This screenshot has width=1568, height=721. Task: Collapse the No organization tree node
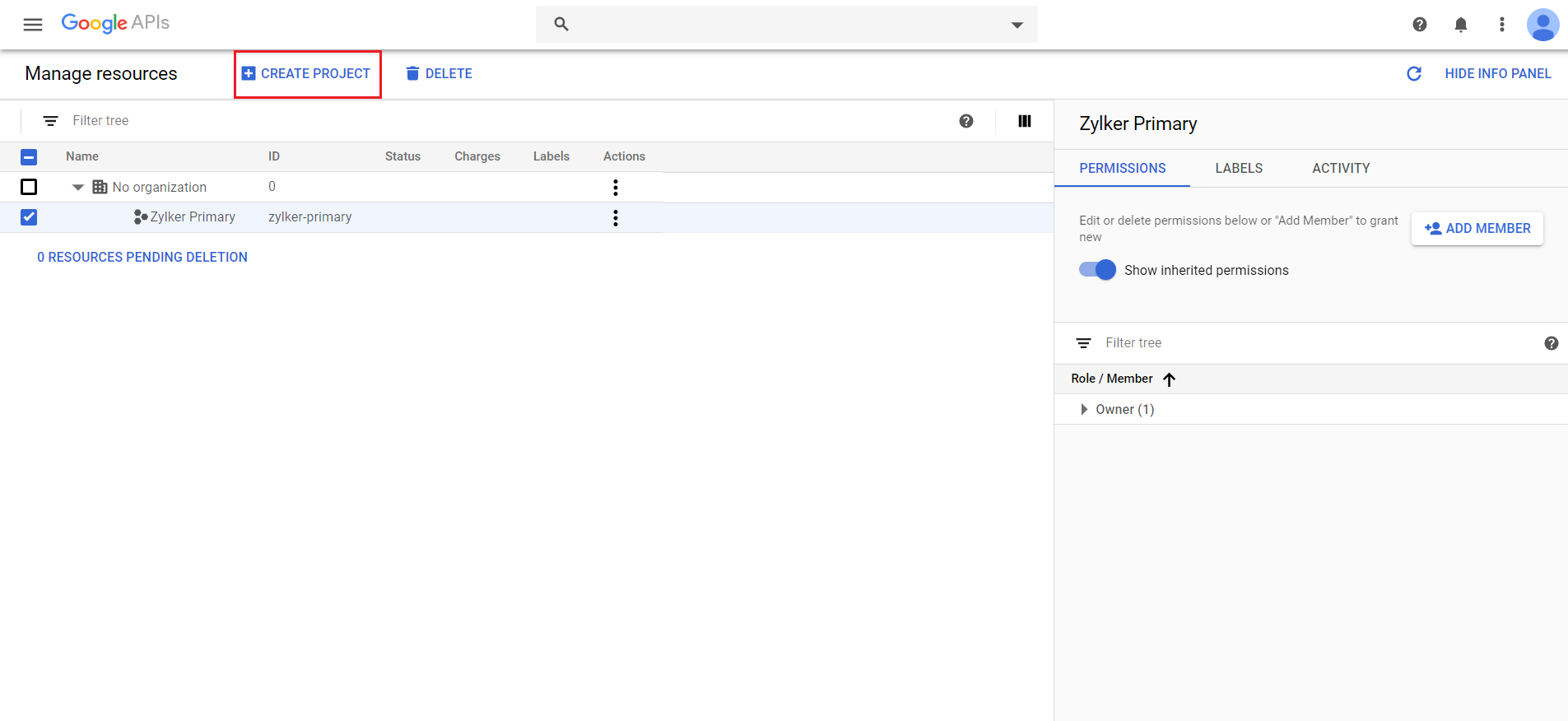point(78,188)
